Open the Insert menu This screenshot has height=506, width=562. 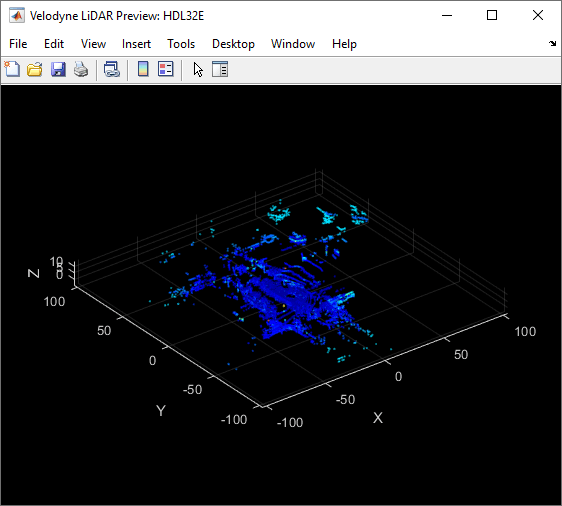click(136, 44)
